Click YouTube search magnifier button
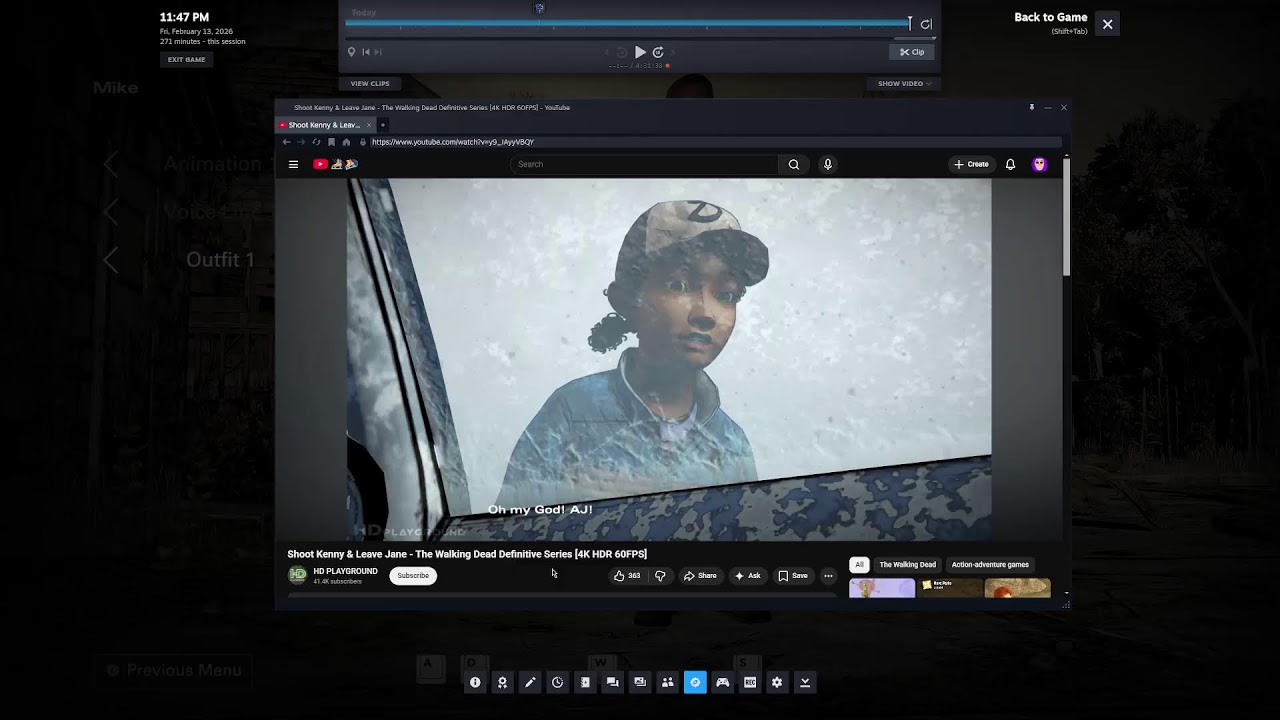The width and height of the screenshot is (1280, 720). (794, 164)
